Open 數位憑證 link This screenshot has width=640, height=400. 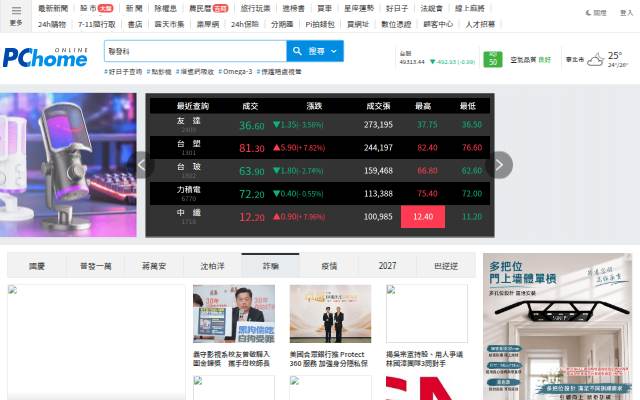coord(396,24)
